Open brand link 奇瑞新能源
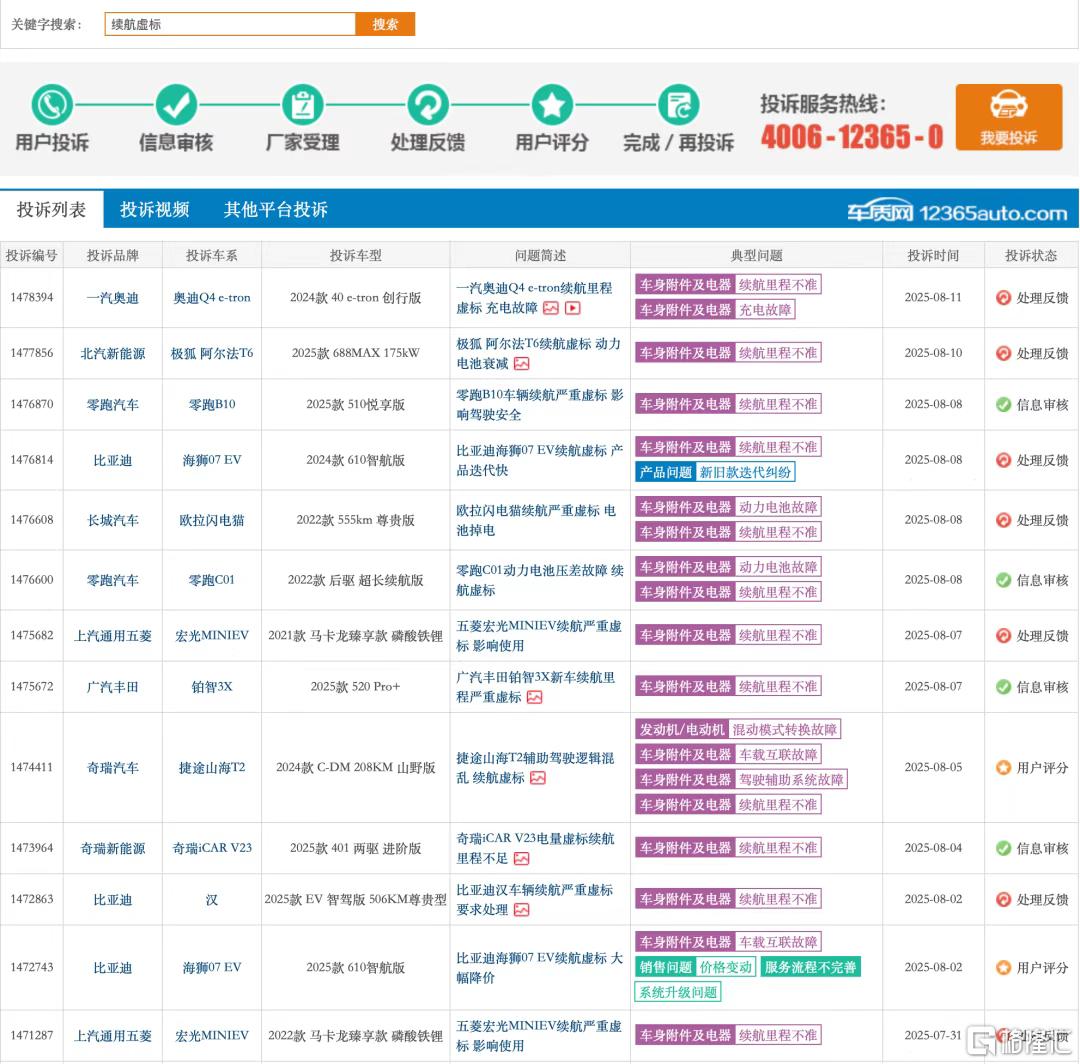 click(113, 848)
